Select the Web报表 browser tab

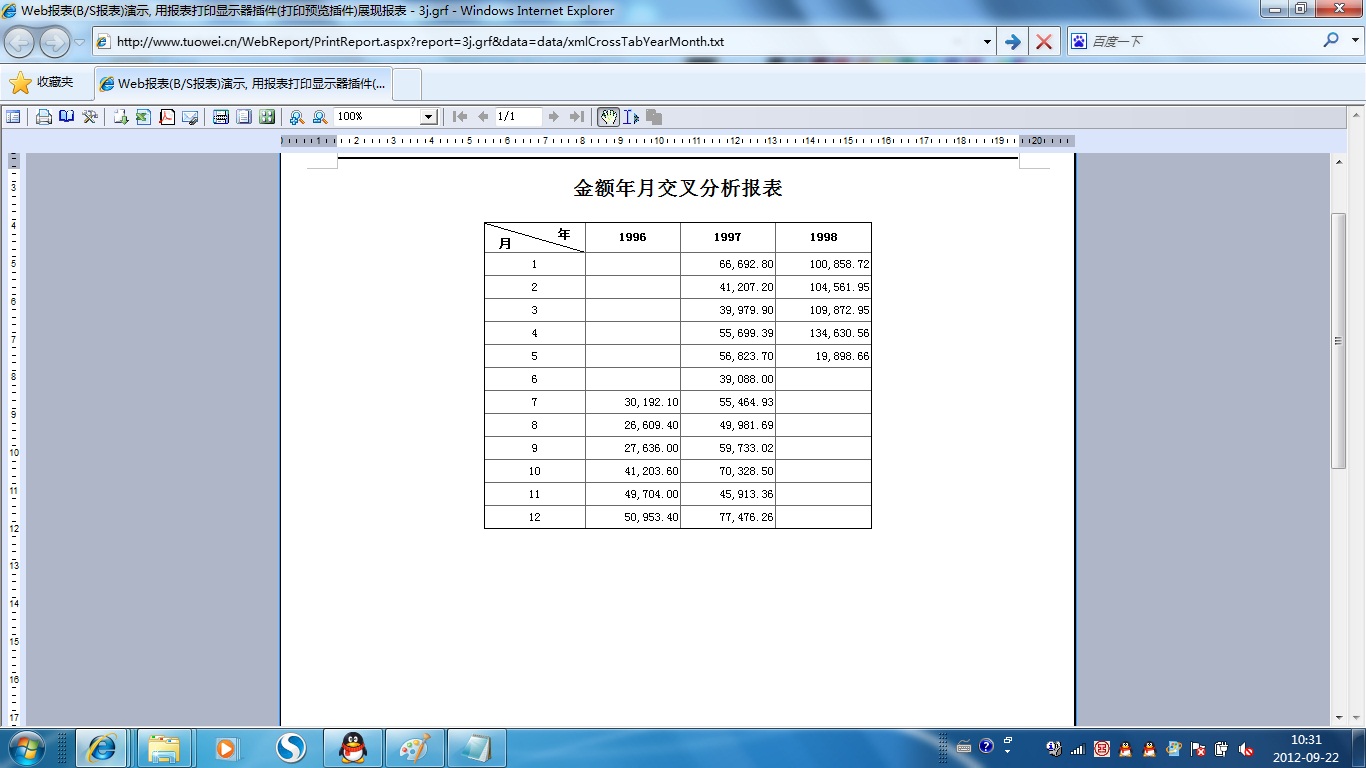(x=243, y=84)
